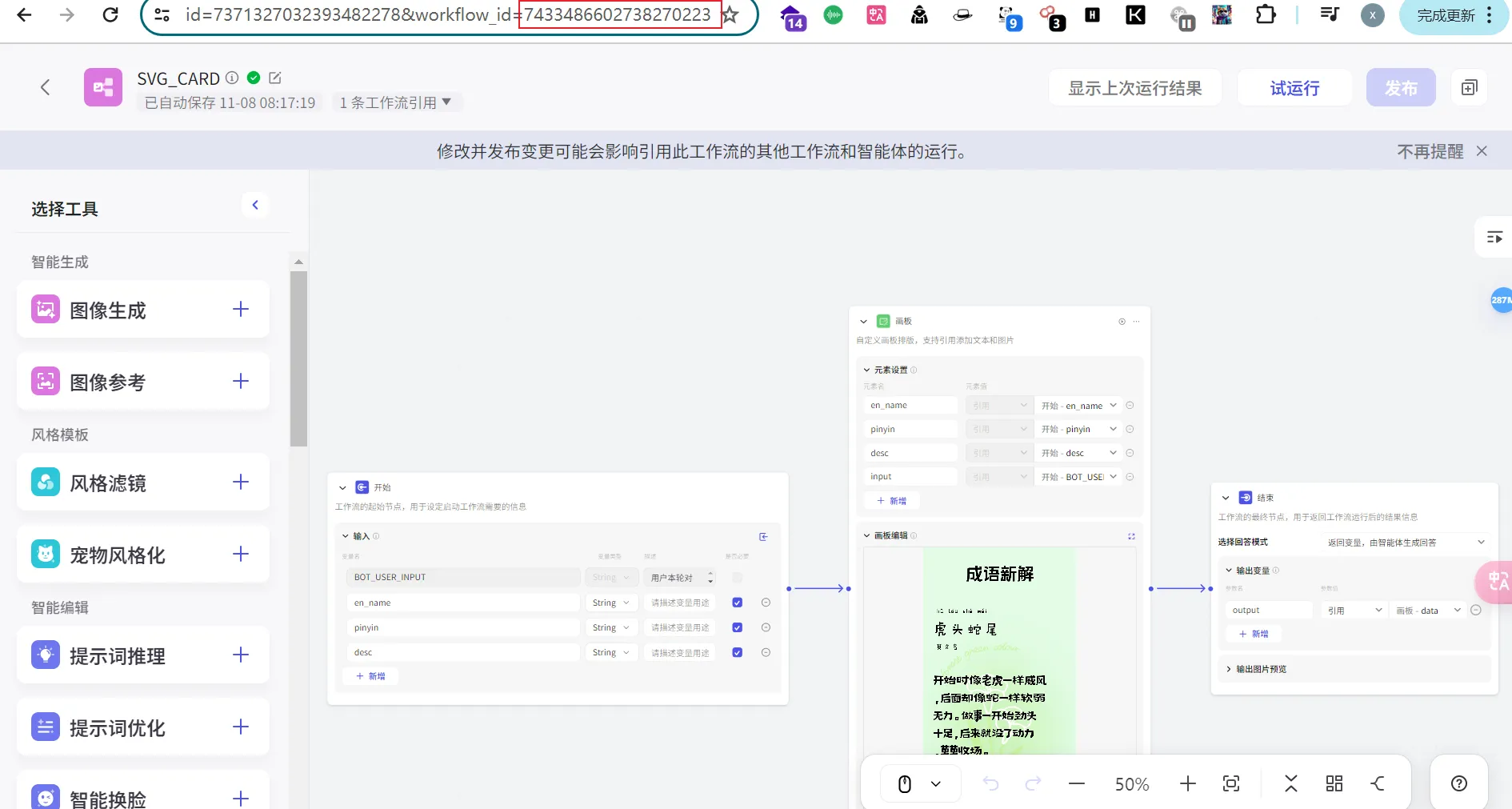Open the 画板 node more options menu
Screen dimensions: 1512x809
click(1136, 322)
